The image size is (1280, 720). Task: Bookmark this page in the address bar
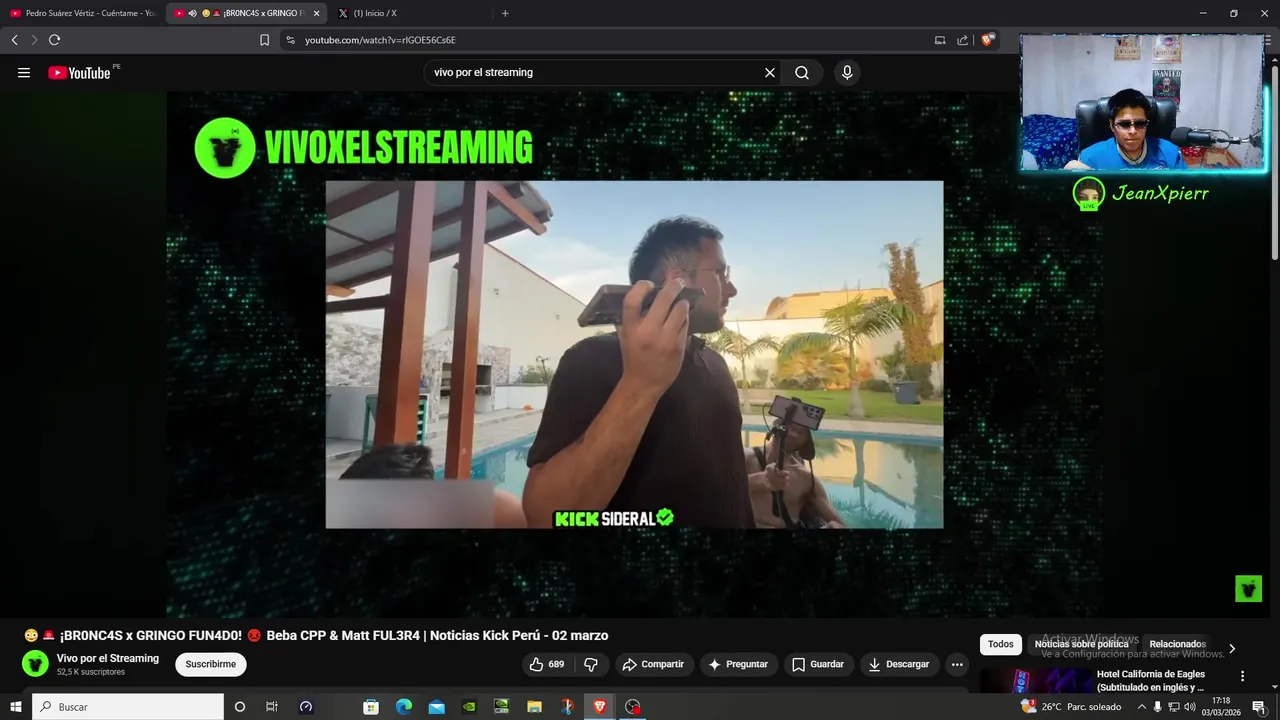(264, 40)
